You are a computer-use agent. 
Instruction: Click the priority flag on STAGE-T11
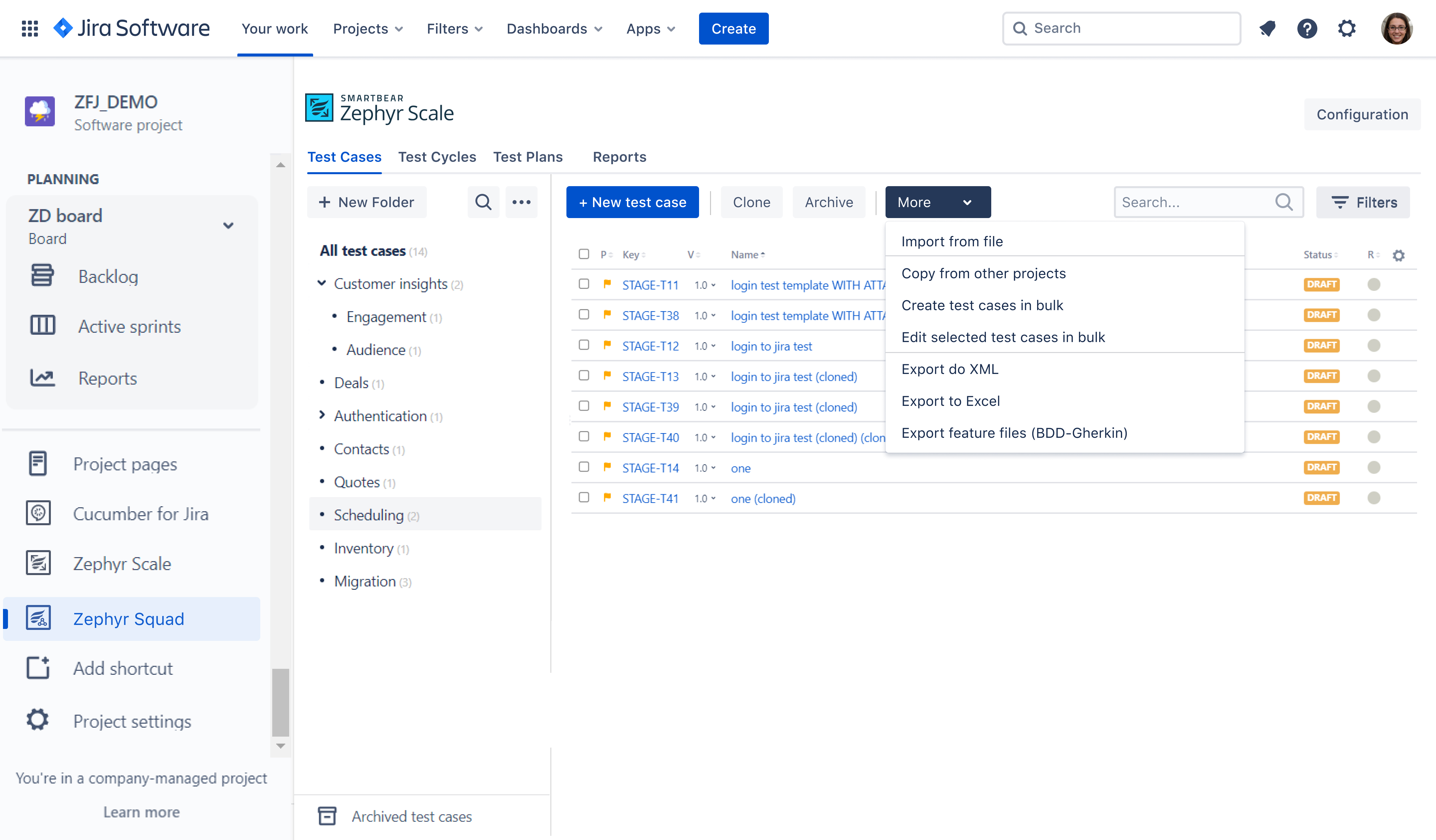coord(607,284)
